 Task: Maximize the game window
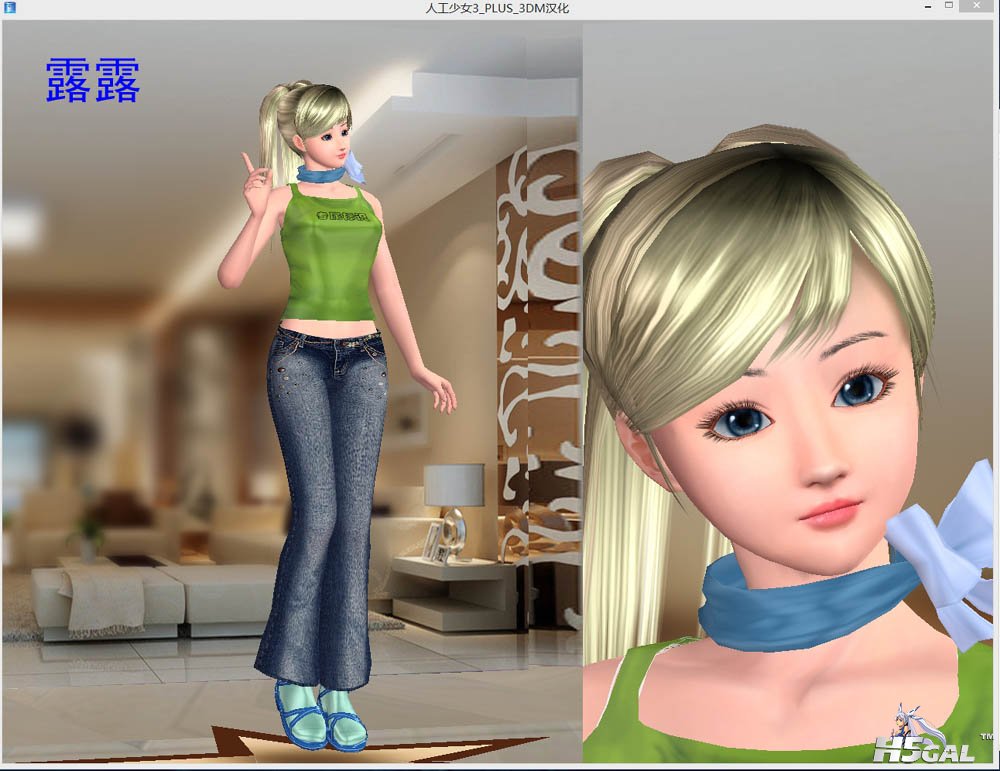tap(949, 7)
